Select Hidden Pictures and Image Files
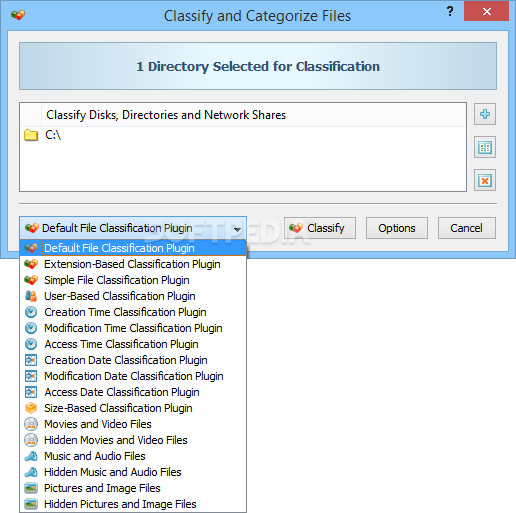The width and height of the screenshot is (516, 513). point(133,504)
